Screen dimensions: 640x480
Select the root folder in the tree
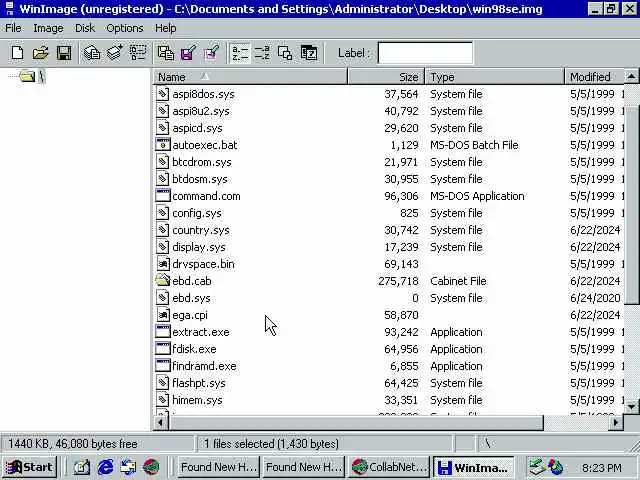click(32, 76)
